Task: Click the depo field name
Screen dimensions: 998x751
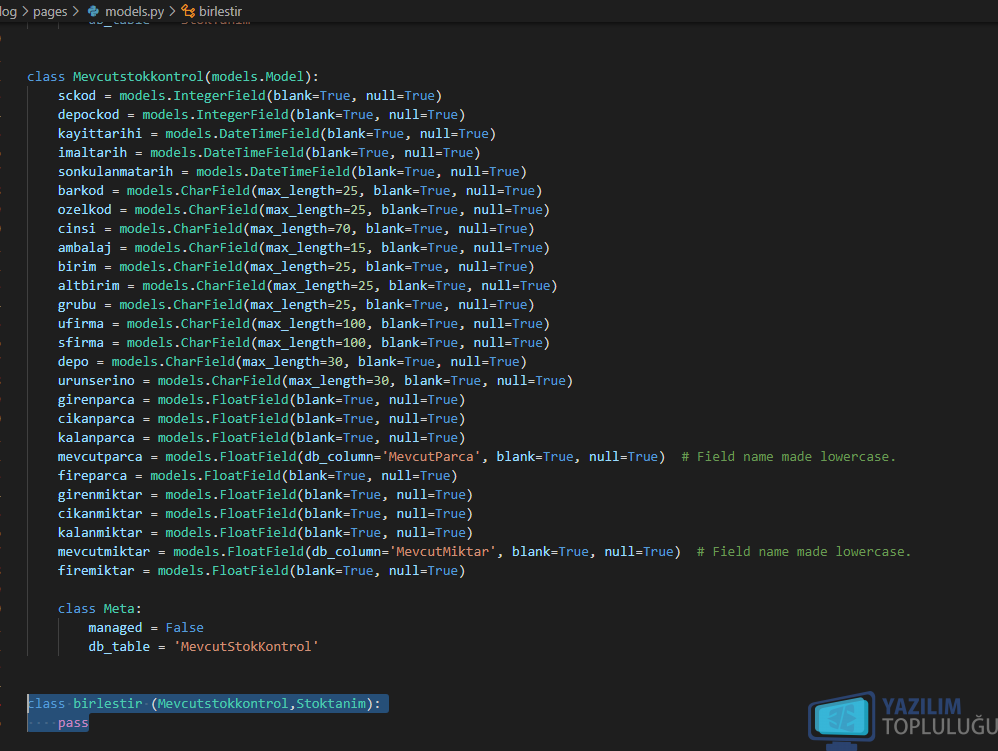Action: pyautogui.click(x=73, y=362)
